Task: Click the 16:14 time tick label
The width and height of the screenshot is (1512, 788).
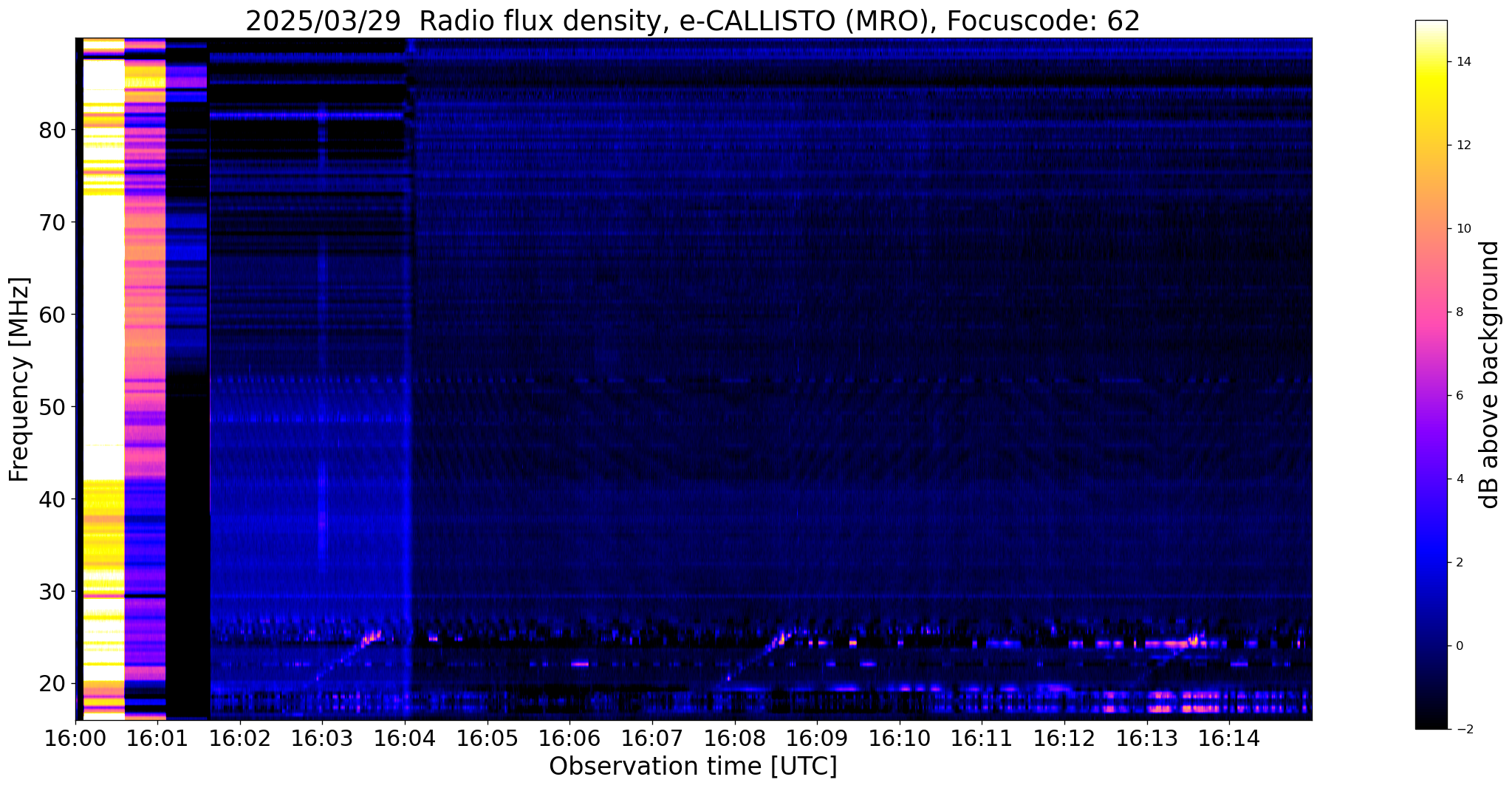Action: tap(1229, 738)
